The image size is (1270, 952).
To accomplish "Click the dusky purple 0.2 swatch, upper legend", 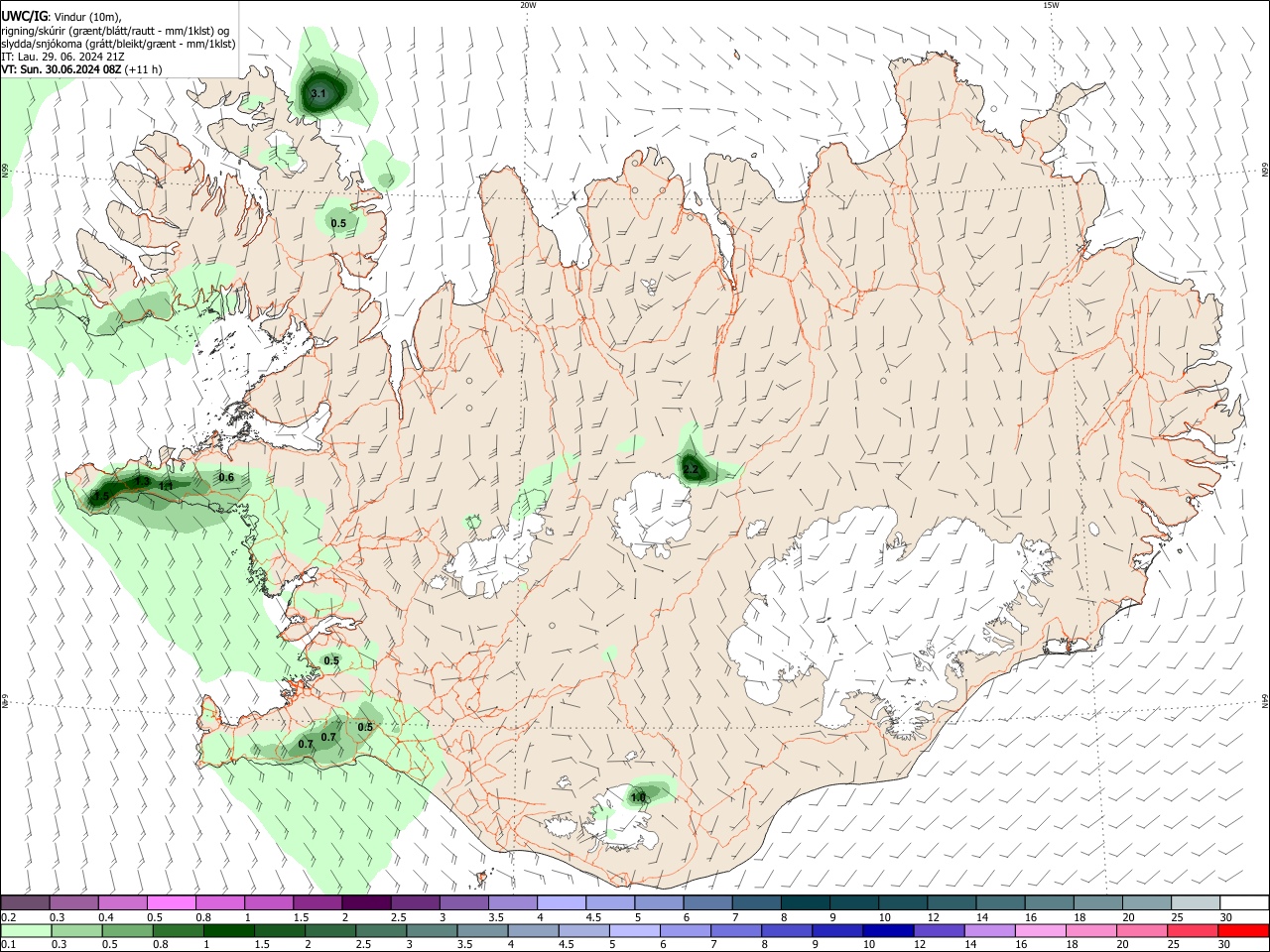I will click(x=26, y=903).
